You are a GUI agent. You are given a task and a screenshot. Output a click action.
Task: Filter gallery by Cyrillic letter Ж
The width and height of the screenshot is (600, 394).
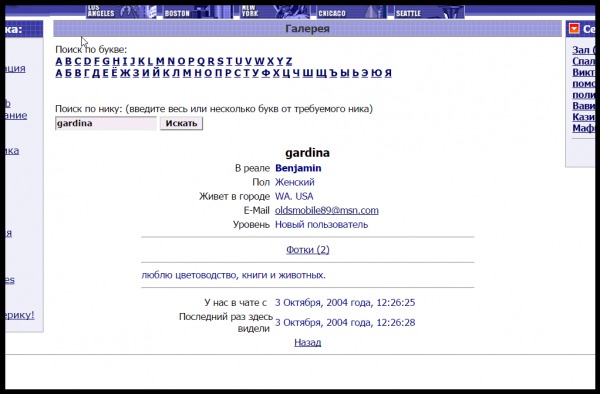[x=125, y=73]
